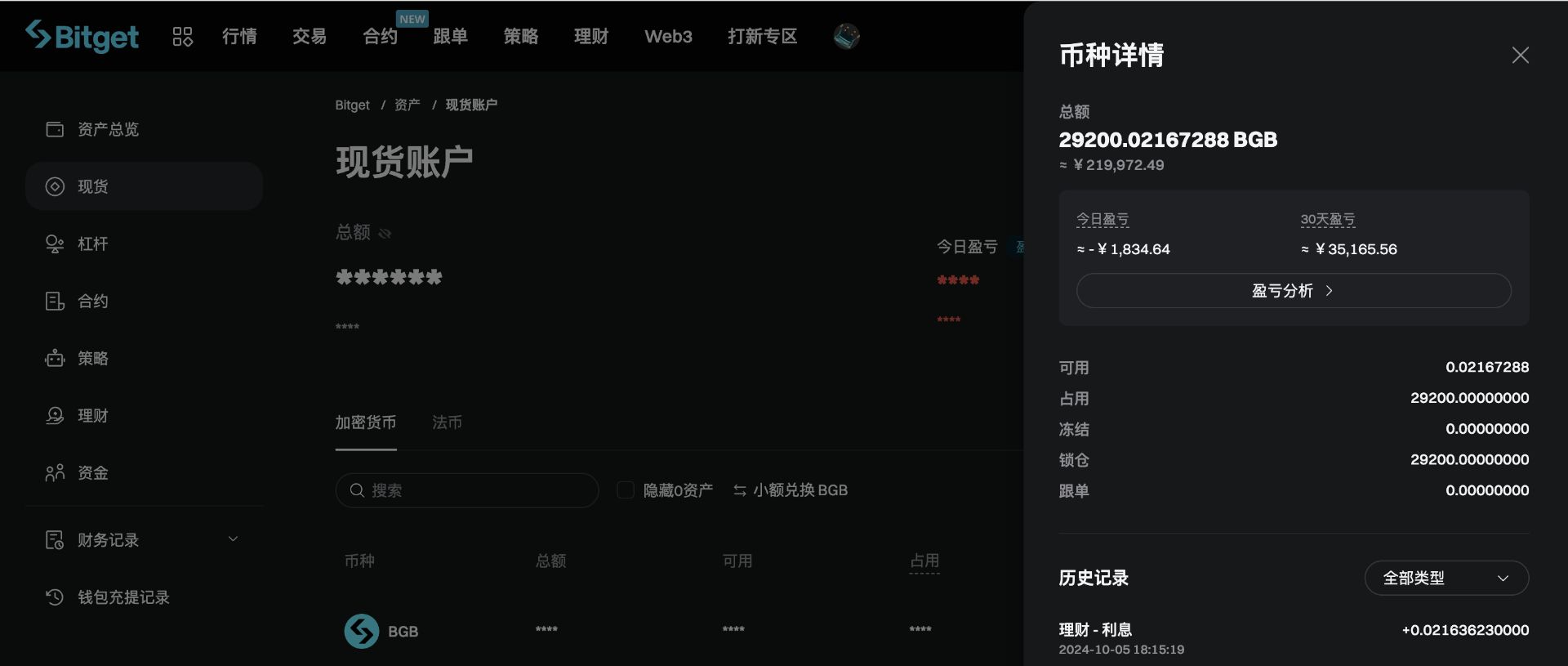
Task: Click the 理财 - 利息 history record
Action: [x=1095, y=629]
